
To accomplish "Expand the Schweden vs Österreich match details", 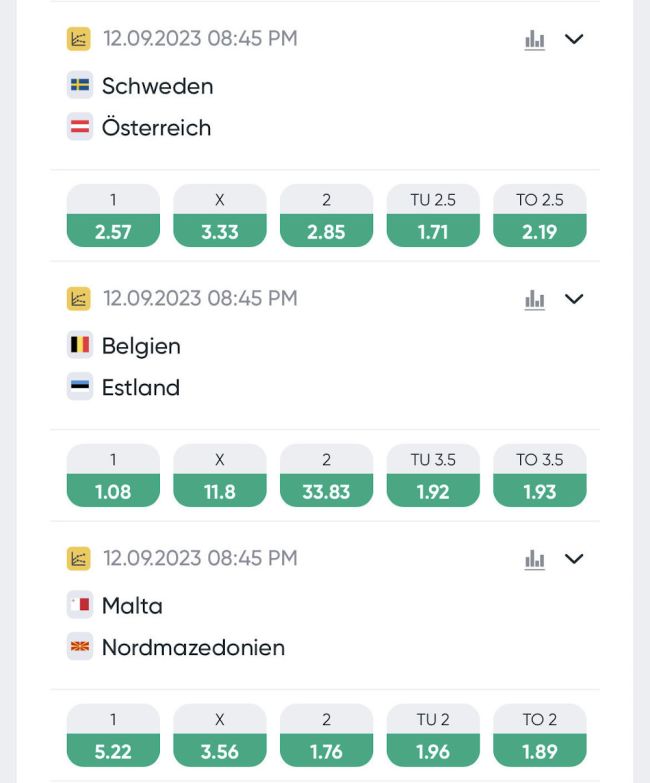I will (x=574, y=39).
